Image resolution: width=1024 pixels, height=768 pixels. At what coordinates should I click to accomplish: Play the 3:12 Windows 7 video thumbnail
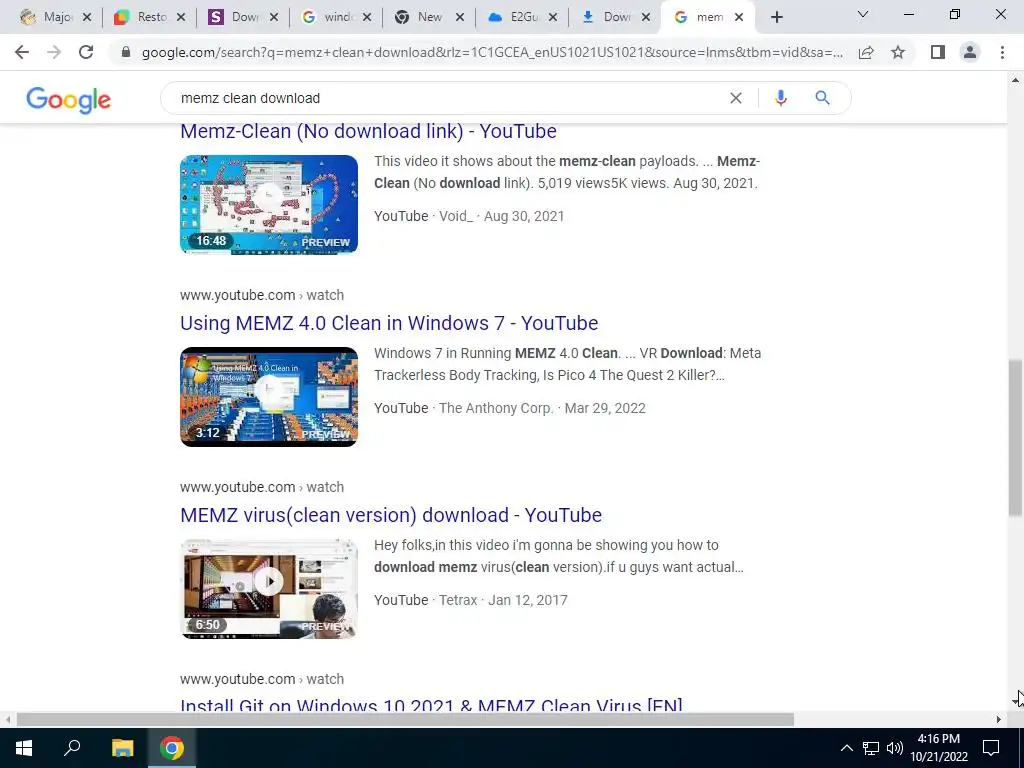269,396
